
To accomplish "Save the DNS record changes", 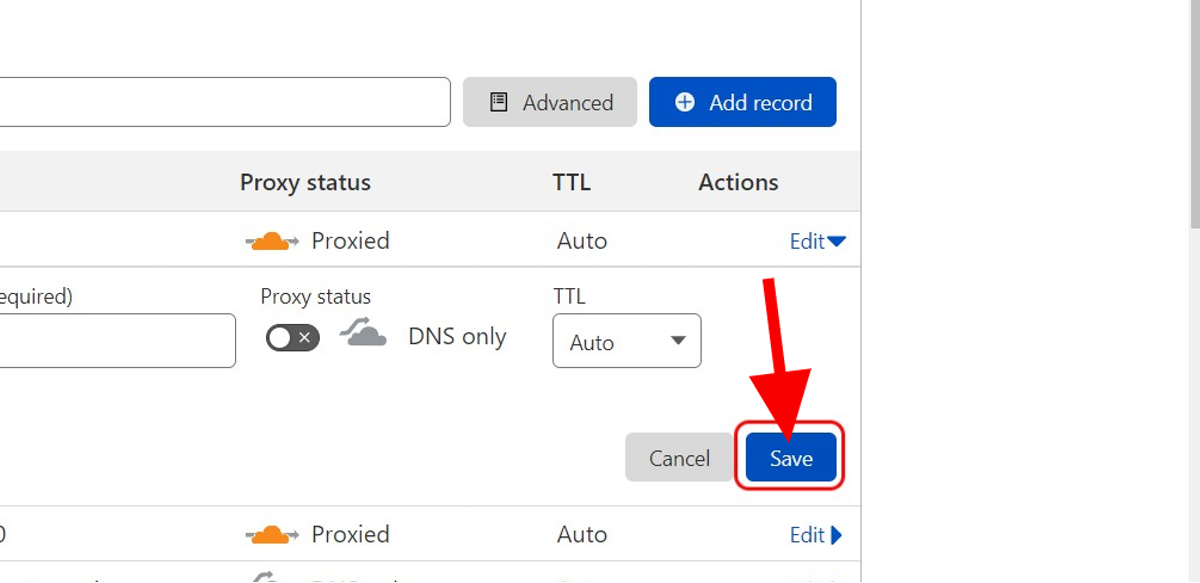I will 790,458.
